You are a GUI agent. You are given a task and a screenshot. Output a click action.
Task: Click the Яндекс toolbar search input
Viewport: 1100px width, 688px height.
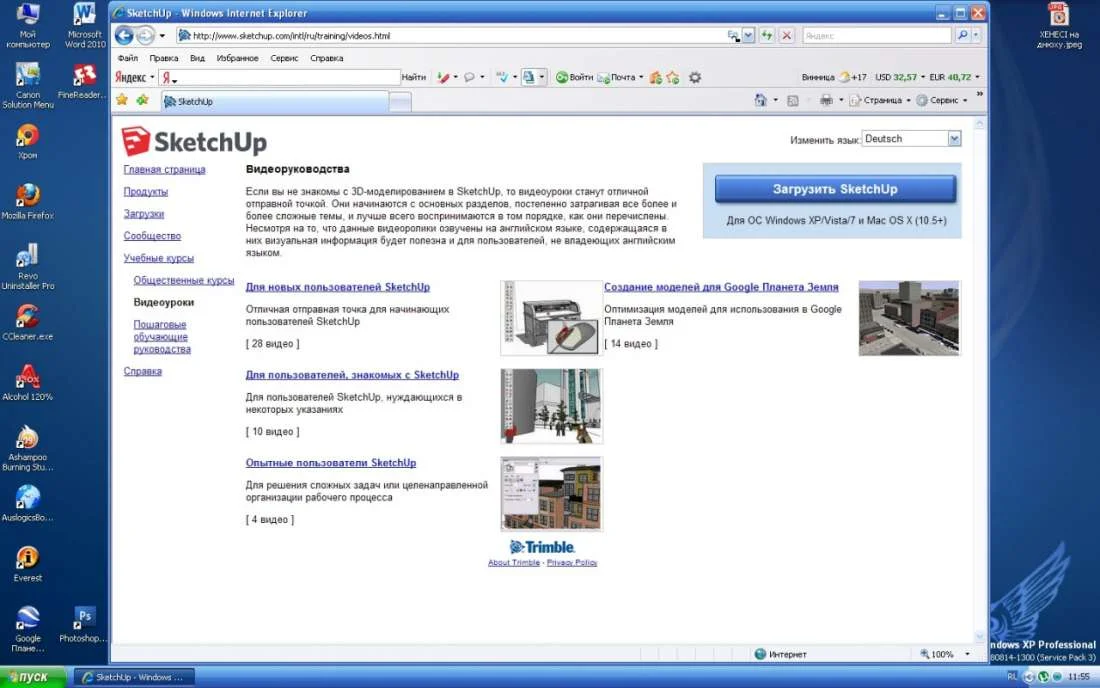tap(288, 77)
